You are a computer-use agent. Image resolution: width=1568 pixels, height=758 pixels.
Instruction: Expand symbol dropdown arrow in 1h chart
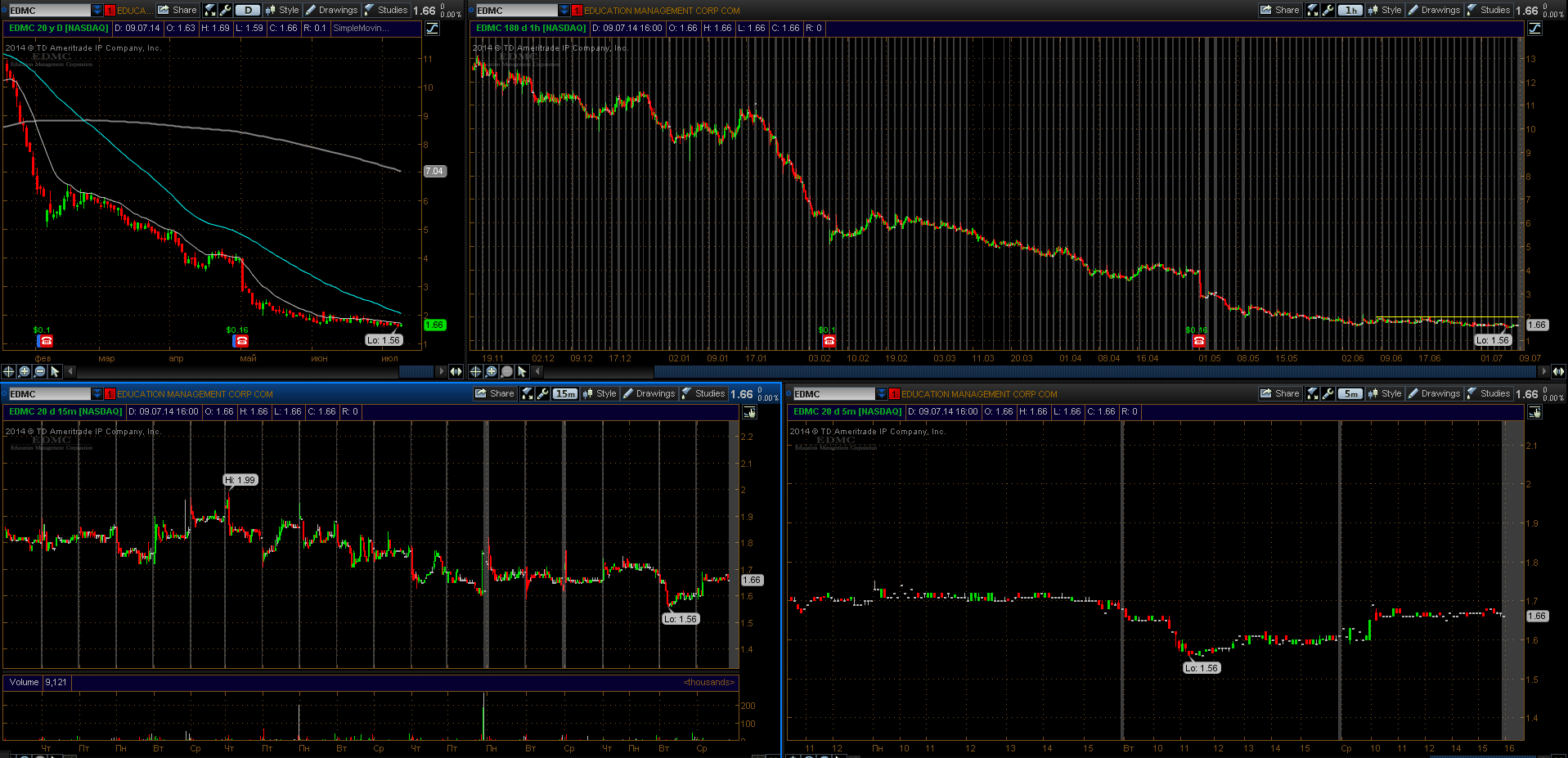564,10
